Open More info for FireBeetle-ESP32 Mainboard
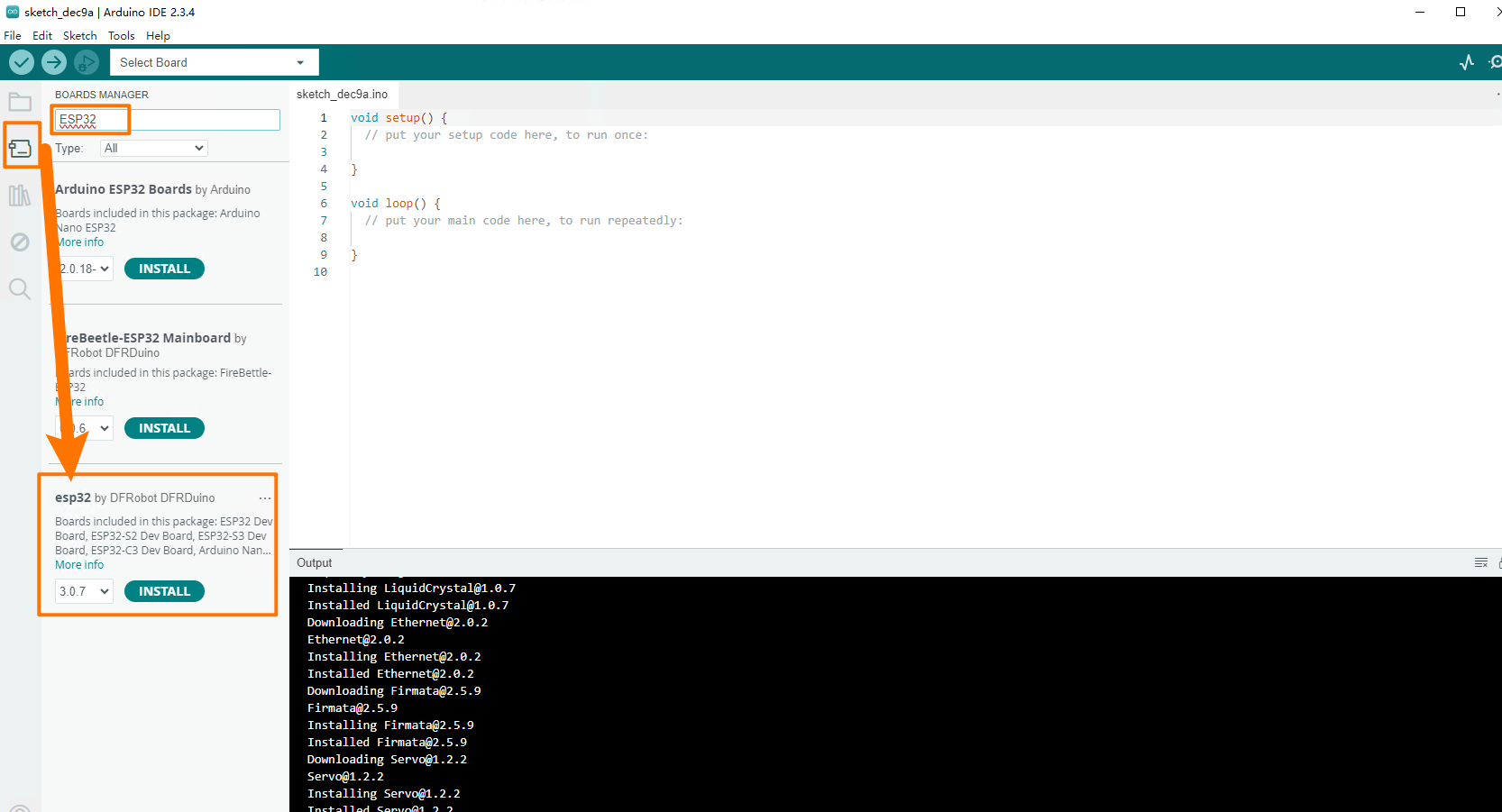The width and height of the screenshot is (1502, 812). pyautogui.click(x=79, y=402)
